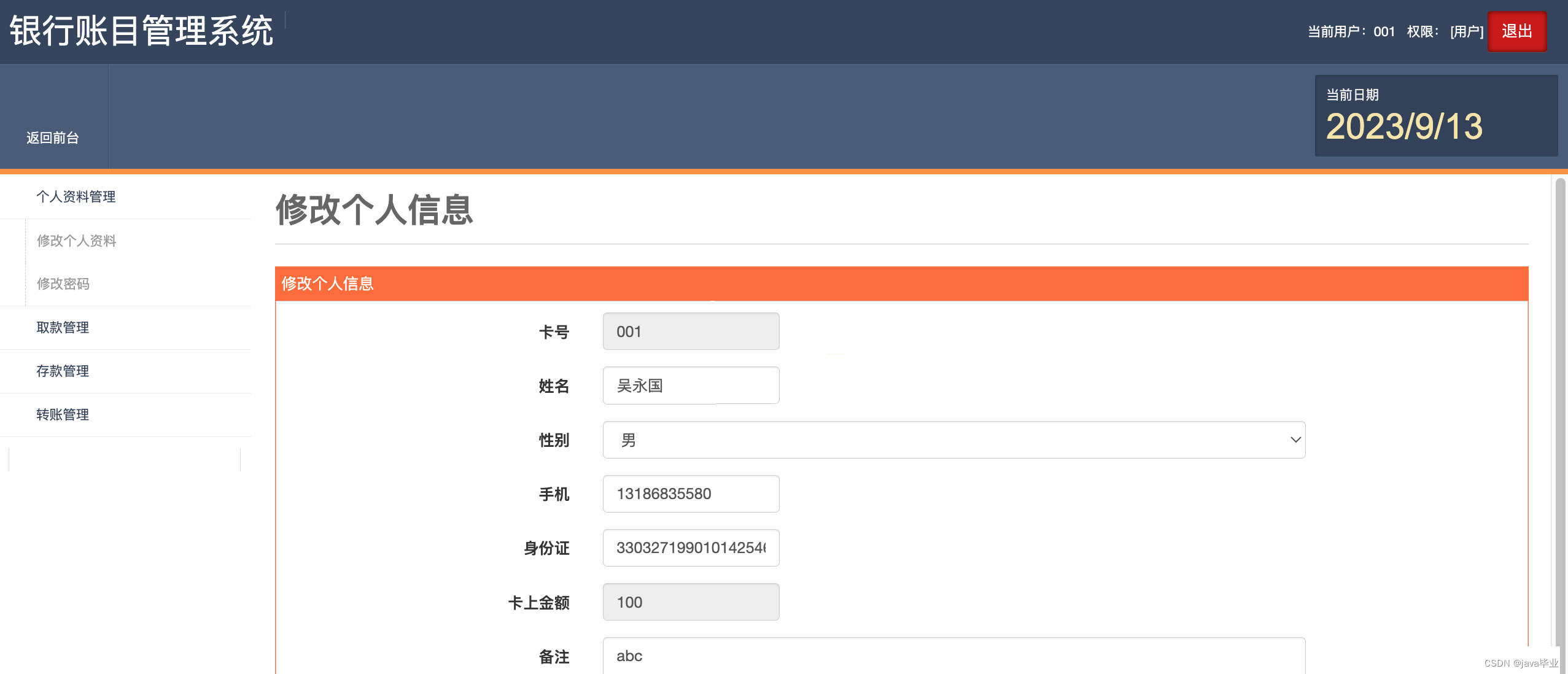Expand the 个人资料管理 sidebar section

coord(76,196)
